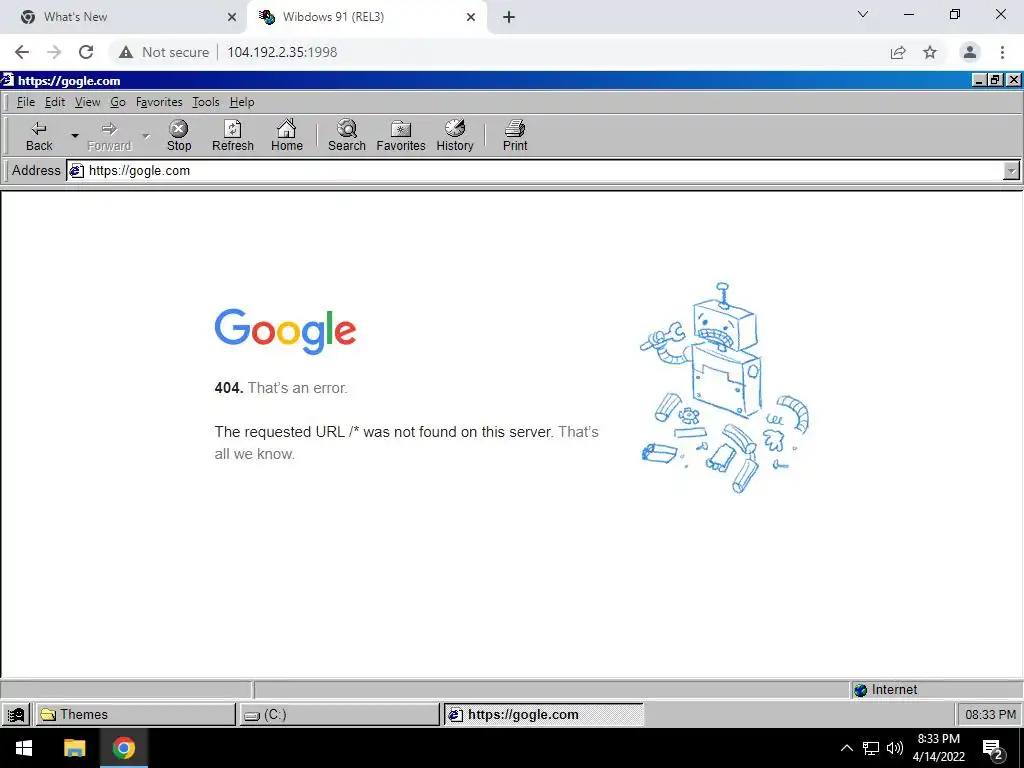
Task: Open the Favorites toolbar folder icon
Action: pyautogui.click(x=401, y=136)
